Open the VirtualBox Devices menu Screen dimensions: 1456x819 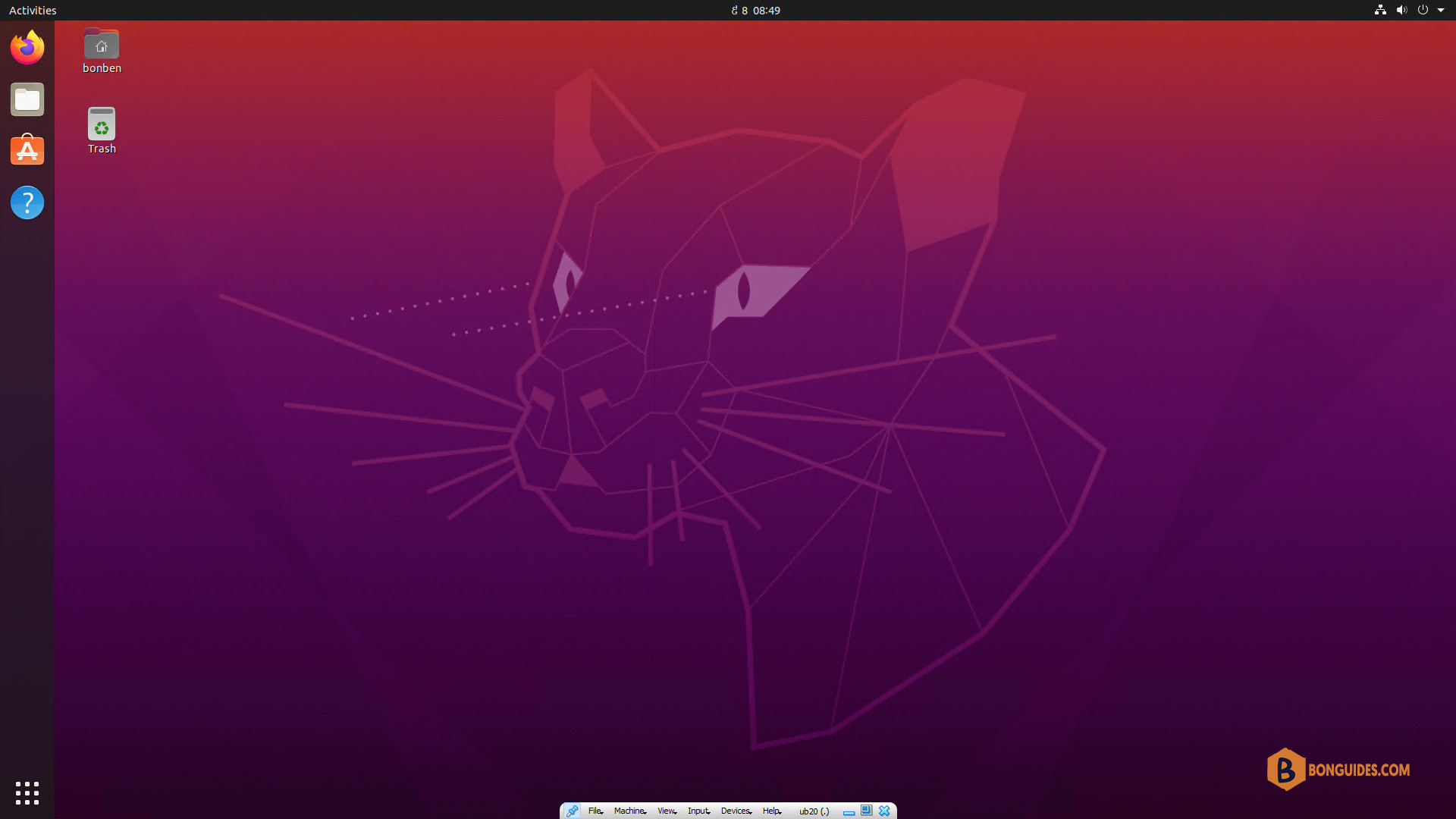[x=736, y=811]
